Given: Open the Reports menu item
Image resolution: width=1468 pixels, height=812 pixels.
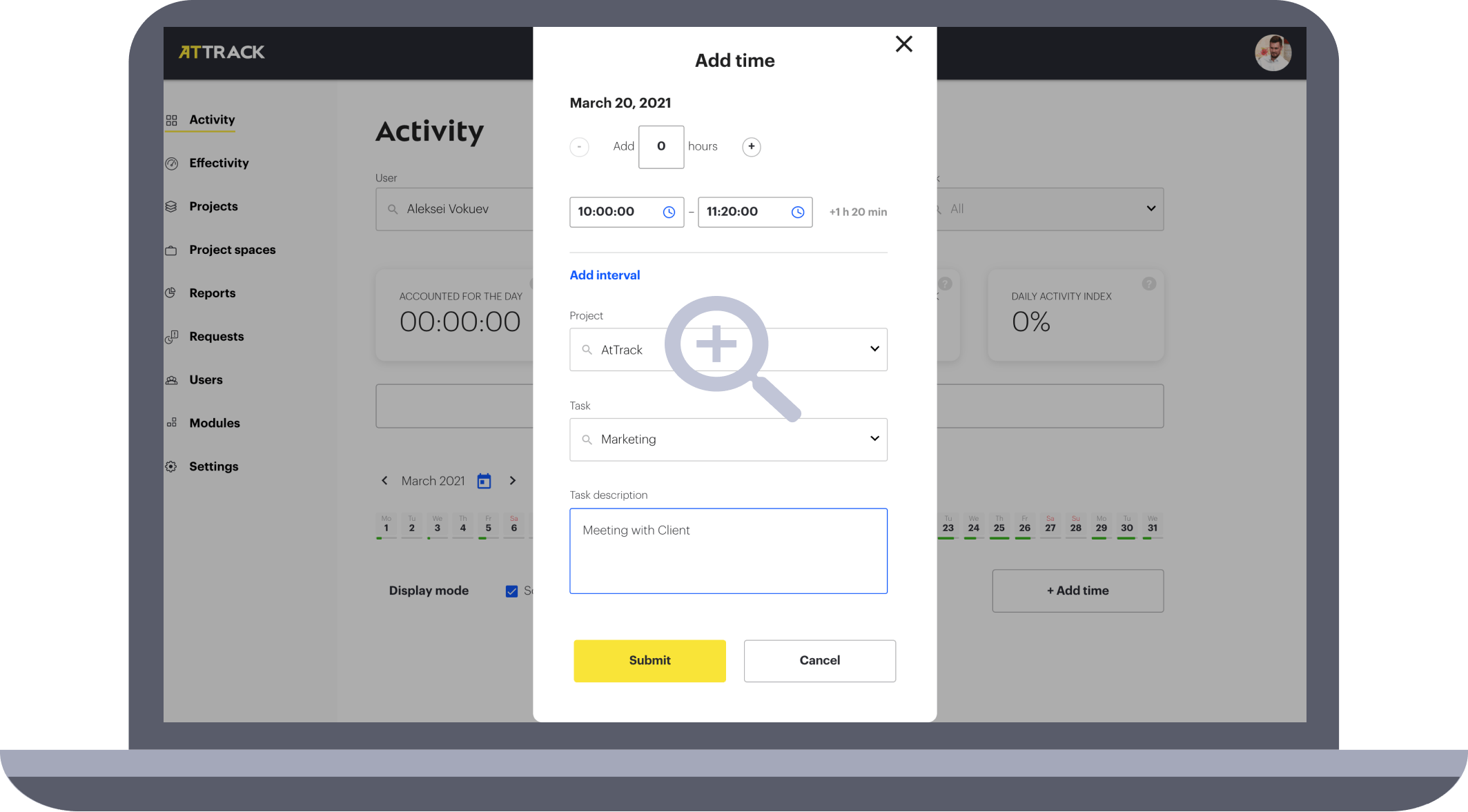Looking at the screenshot, I should (x=212, y=293).
